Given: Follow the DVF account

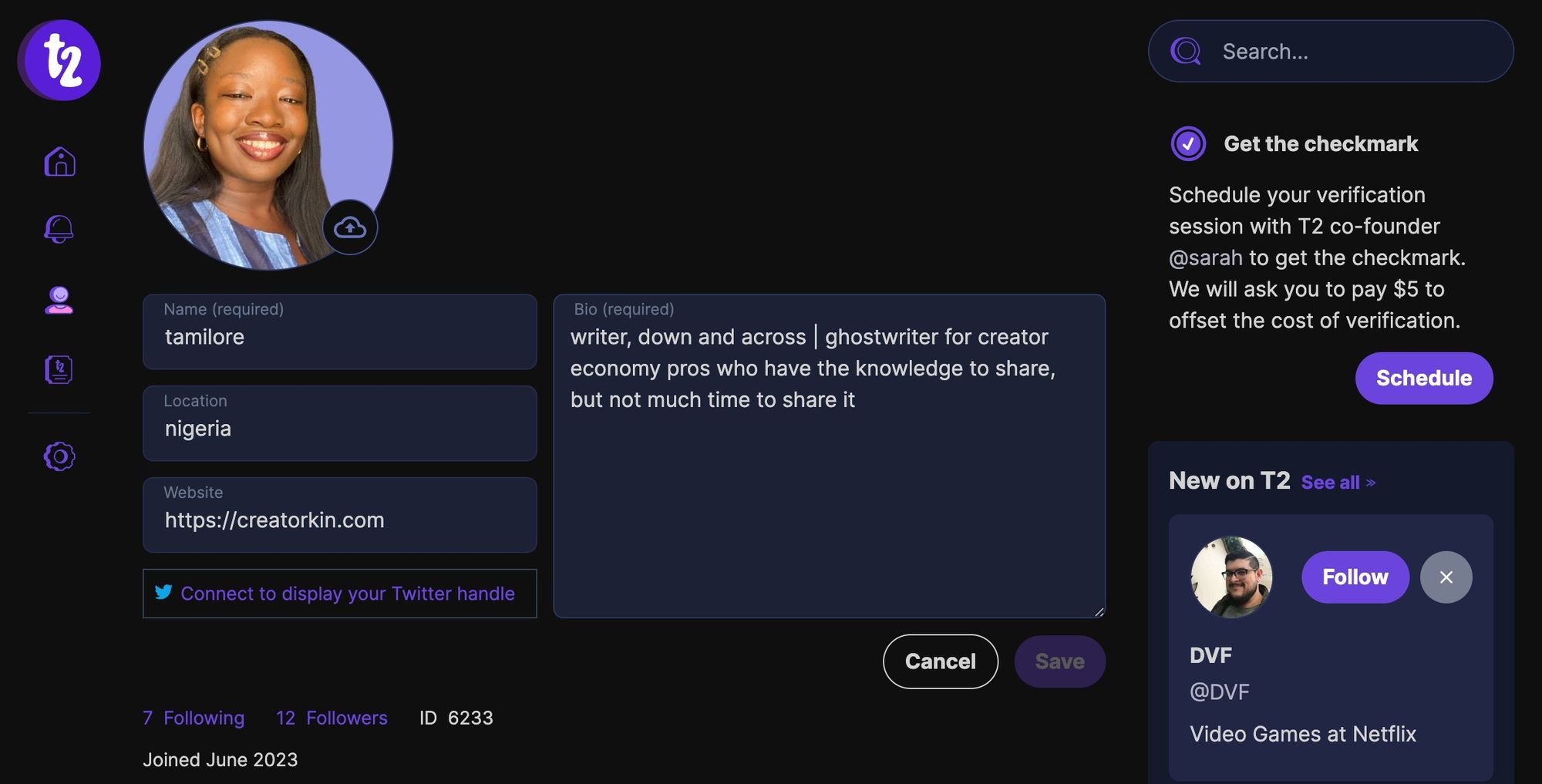Looking at the screenshot, I should point(1355,577).
